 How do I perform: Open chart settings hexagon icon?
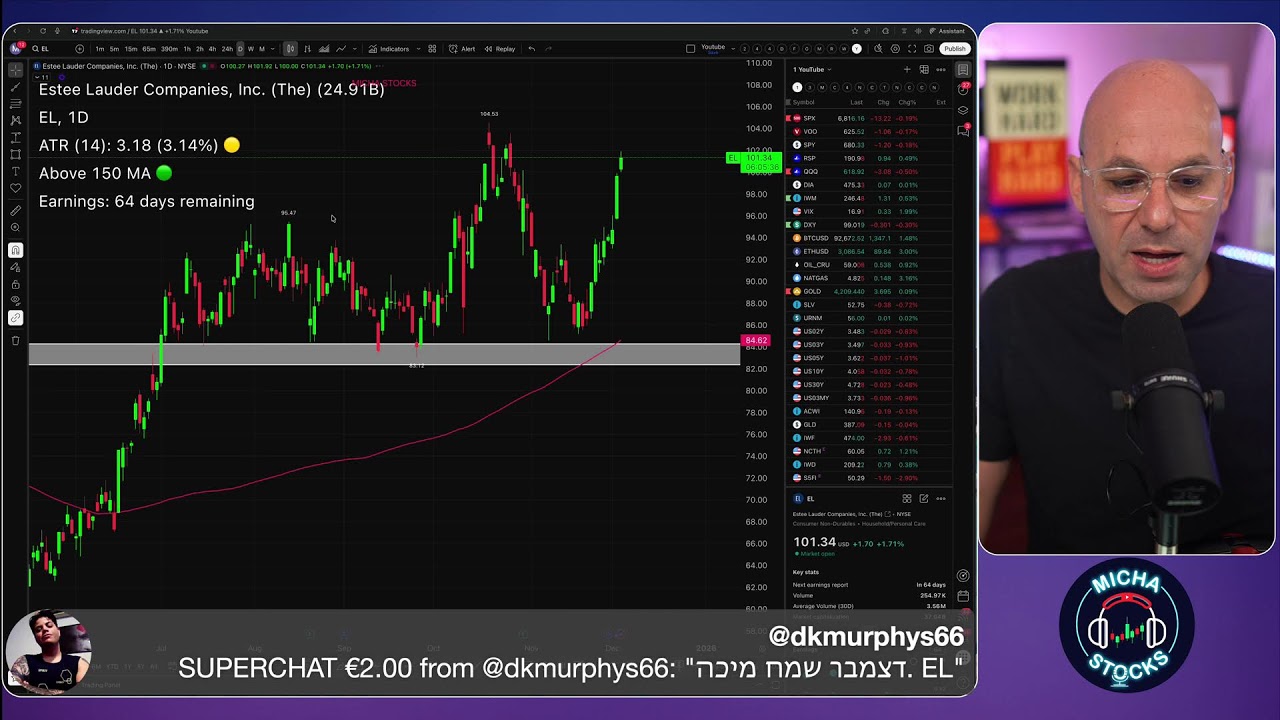[x=895, y=49]
